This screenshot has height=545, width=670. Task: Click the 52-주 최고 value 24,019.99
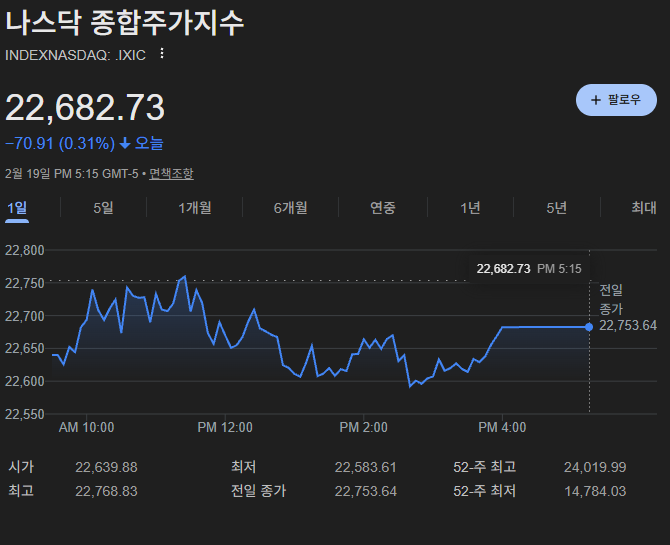point(594,467)
